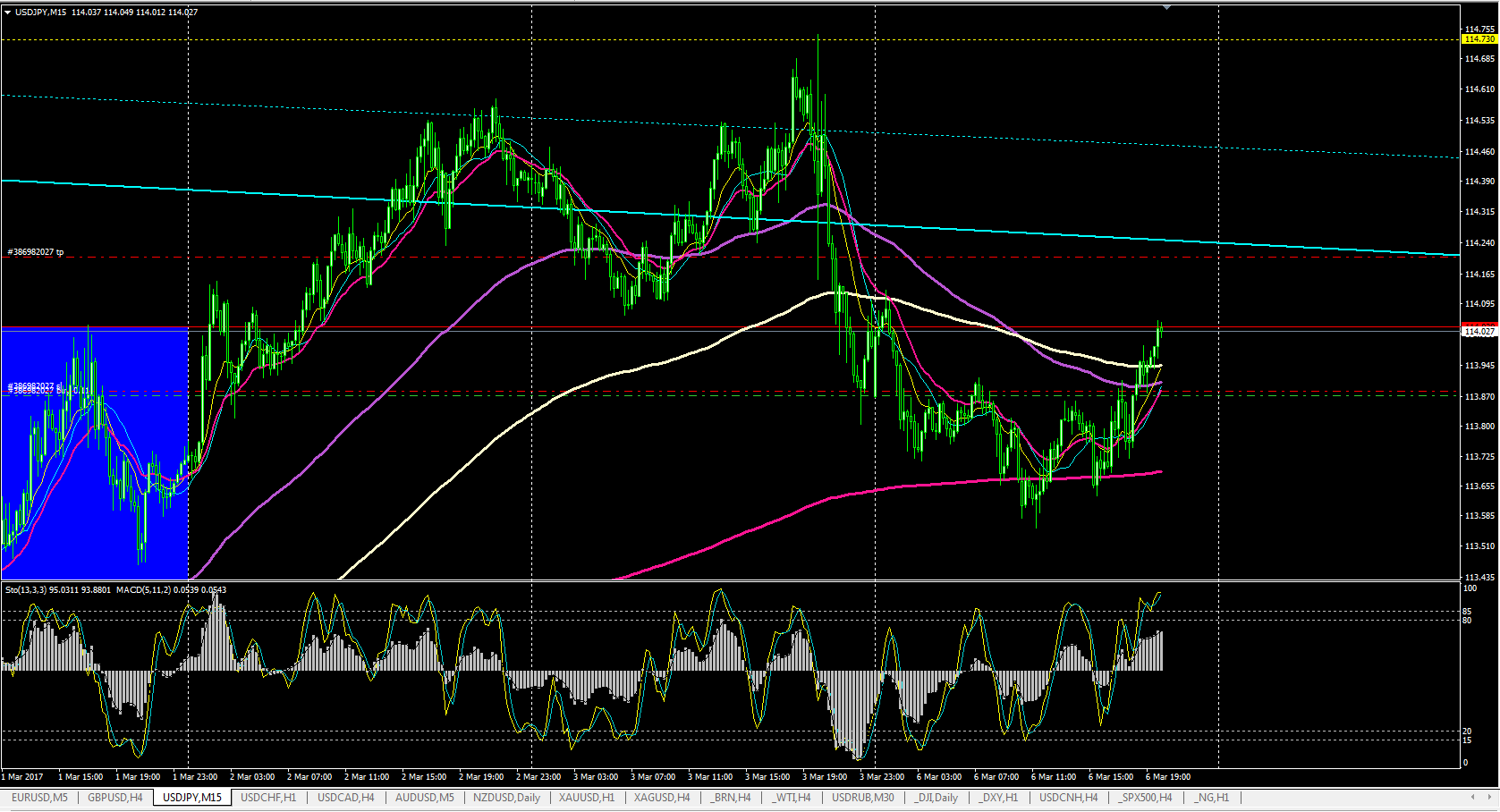Click the chart shift marker at top
The image size is (1500, 812).
1166,7
